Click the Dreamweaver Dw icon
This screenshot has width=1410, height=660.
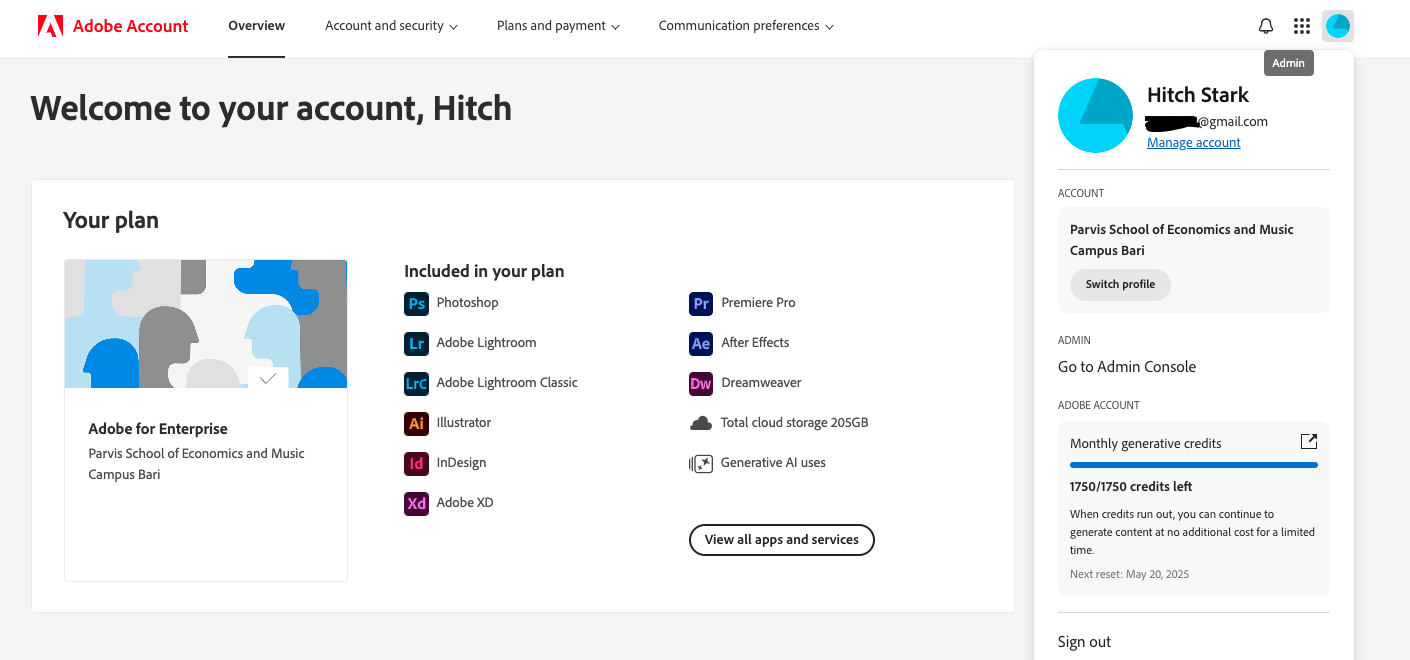701,383
